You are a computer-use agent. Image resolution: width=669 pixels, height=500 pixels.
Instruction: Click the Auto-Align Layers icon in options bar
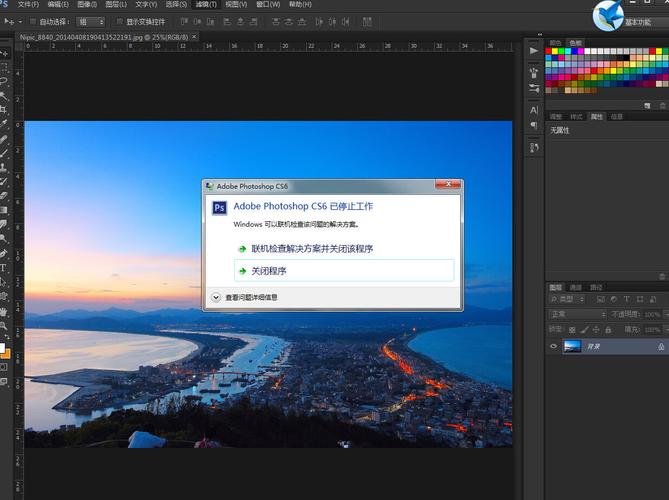[367, 21]
